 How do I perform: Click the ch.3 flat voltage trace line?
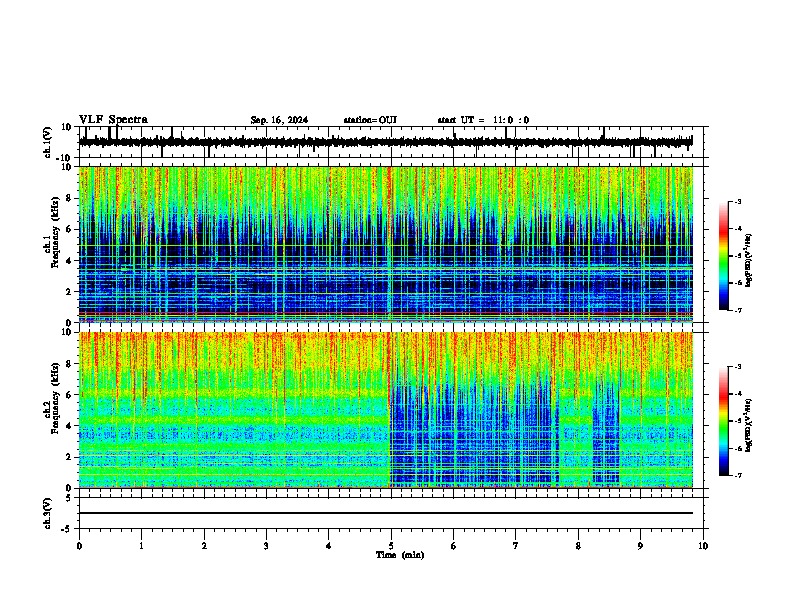click(x=385, y=513)
